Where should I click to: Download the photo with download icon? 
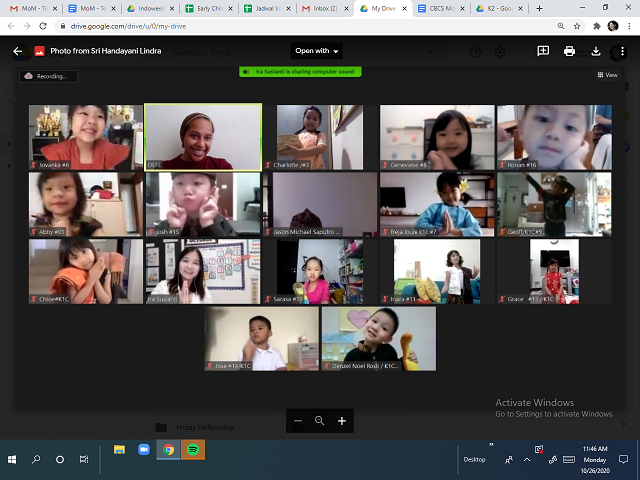(x=596, y=51)
